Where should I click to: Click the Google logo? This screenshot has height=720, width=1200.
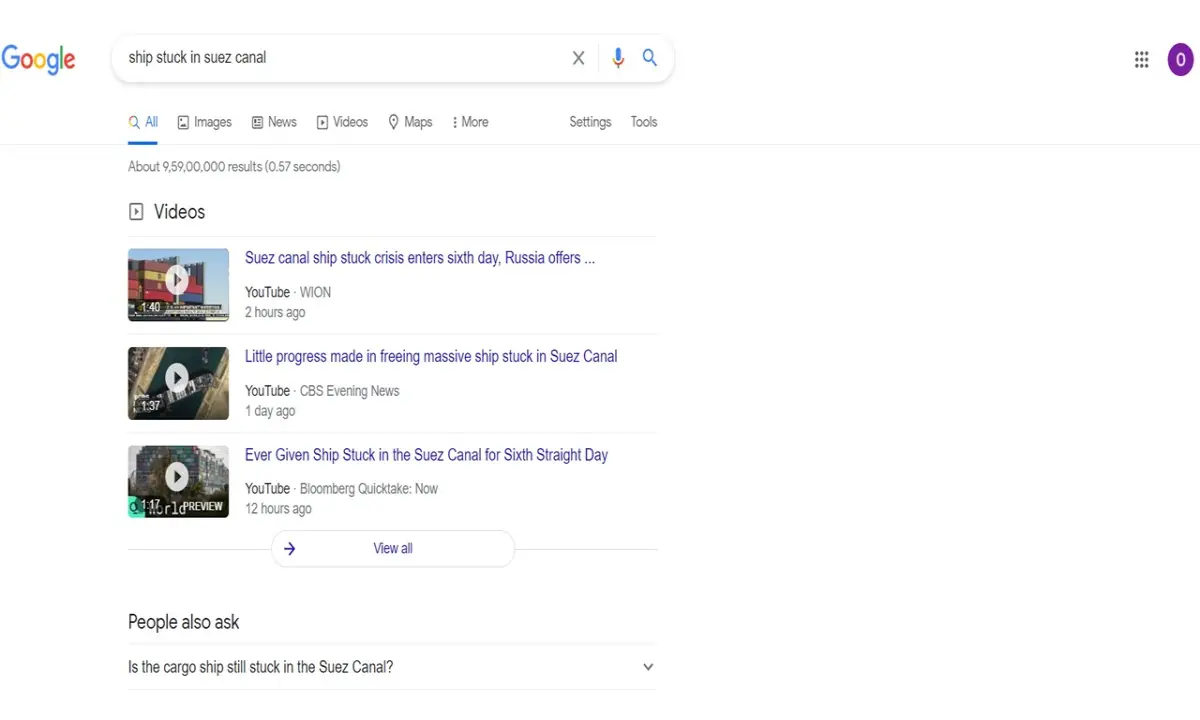point(38,59)
